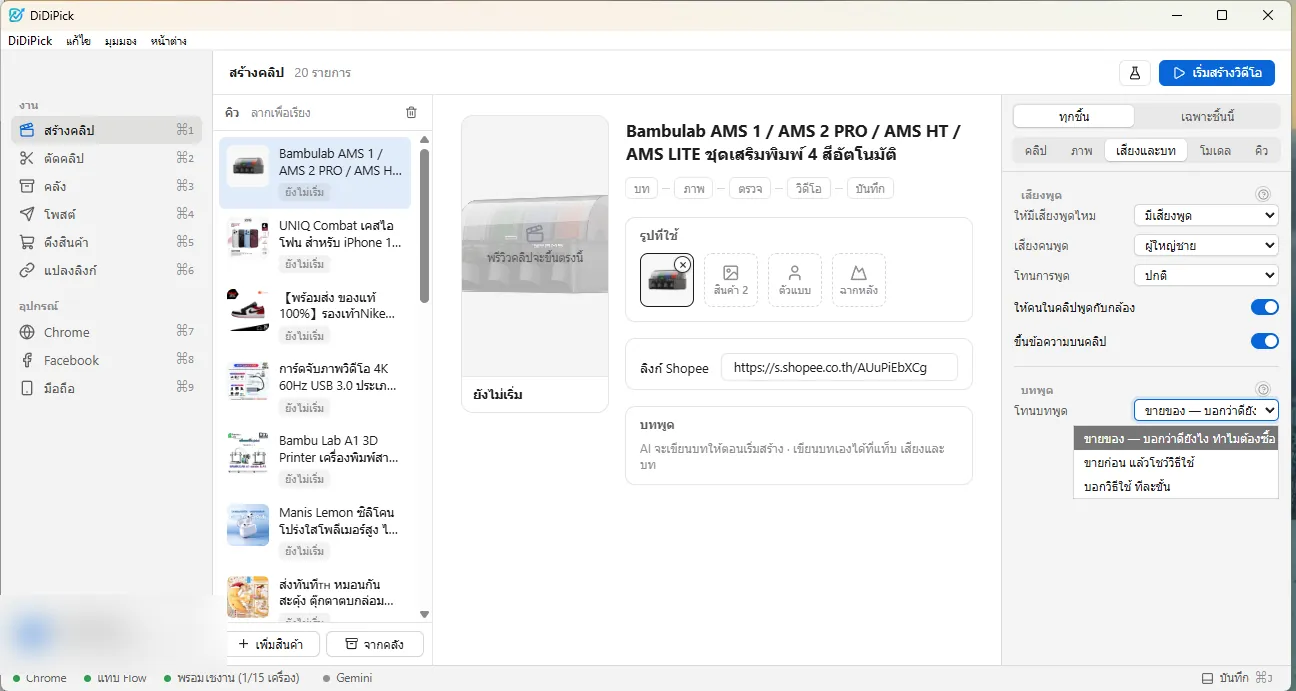This screenshot has width=1296, height=691.
Task: Add ตัวแบบ model image slot
Action: (x=795, y=280)
